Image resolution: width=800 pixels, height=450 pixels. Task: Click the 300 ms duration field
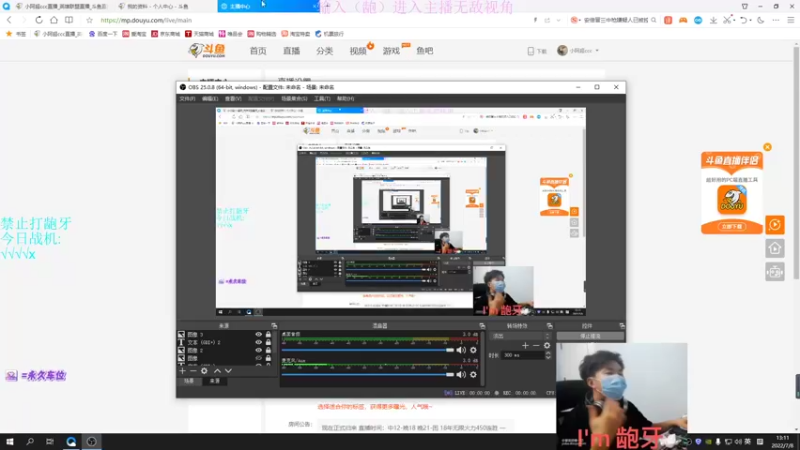coord(523,355)
